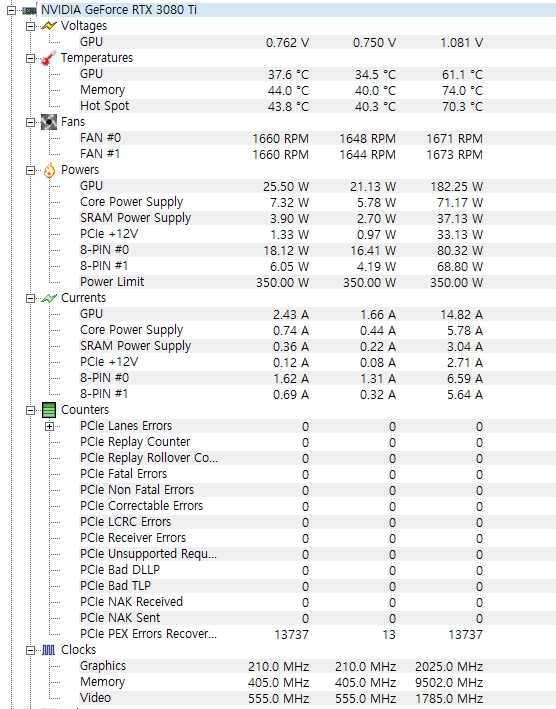Select GPU row under Currents

tap(317, 314)
